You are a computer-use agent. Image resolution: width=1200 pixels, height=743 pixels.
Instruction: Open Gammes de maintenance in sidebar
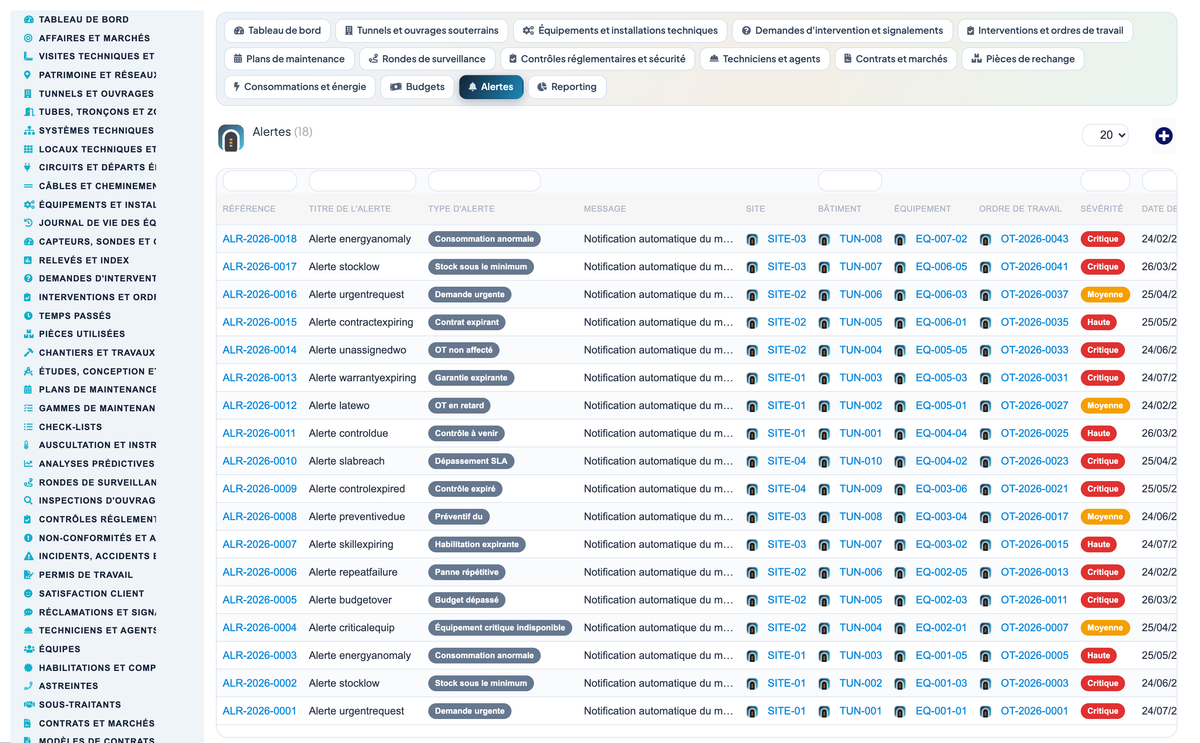point(97,408)
